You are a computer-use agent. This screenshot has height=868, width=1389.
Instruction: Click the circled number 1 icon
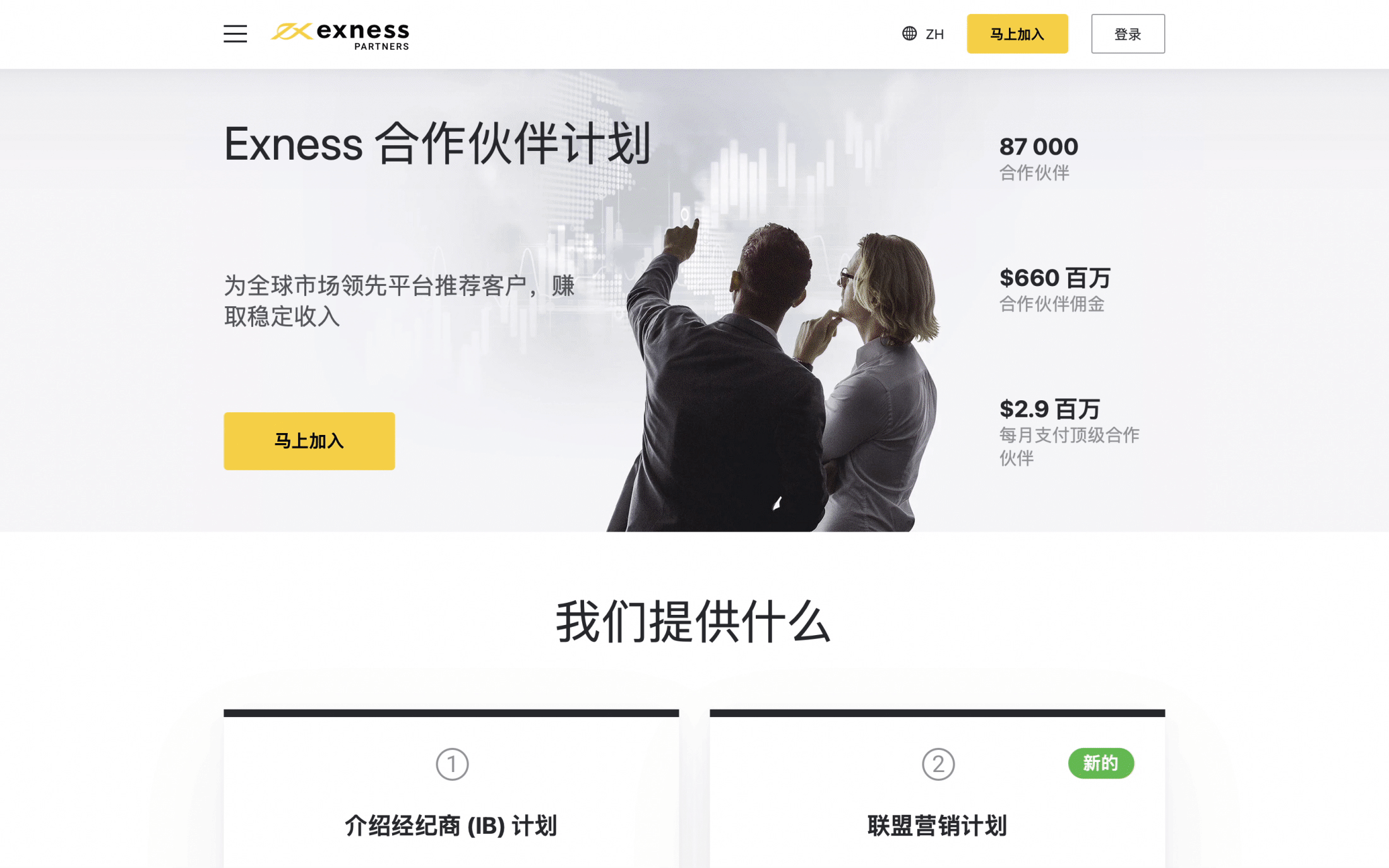pos(452,764)
